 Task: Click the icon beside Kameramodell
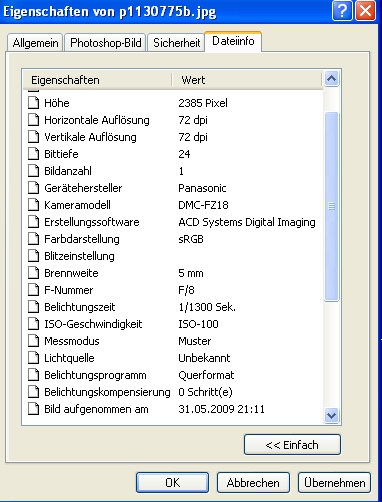[33, 205]
